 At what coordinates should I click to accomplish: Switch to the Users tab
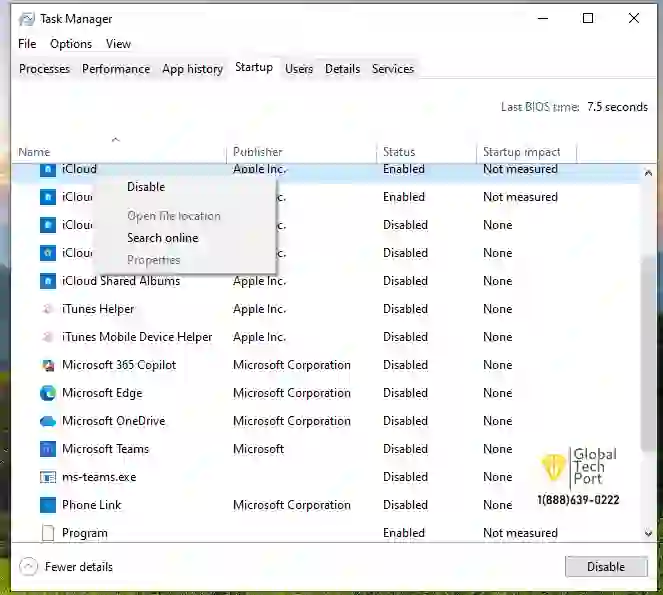click(299, 69)
